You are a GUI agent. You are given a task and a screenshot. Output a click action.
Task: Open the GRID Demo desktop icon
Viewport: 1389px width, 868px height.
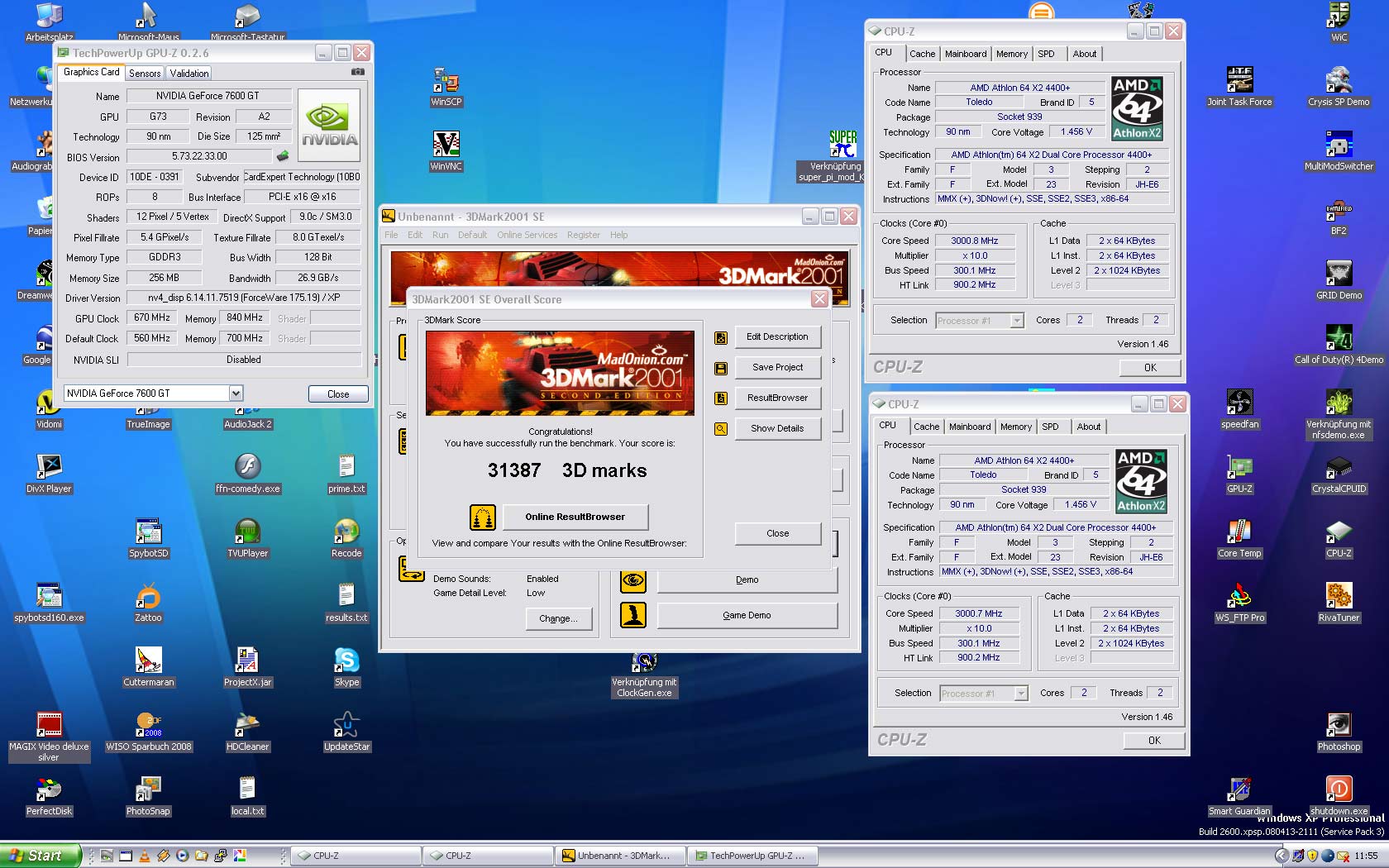[x=1339, y=281]
